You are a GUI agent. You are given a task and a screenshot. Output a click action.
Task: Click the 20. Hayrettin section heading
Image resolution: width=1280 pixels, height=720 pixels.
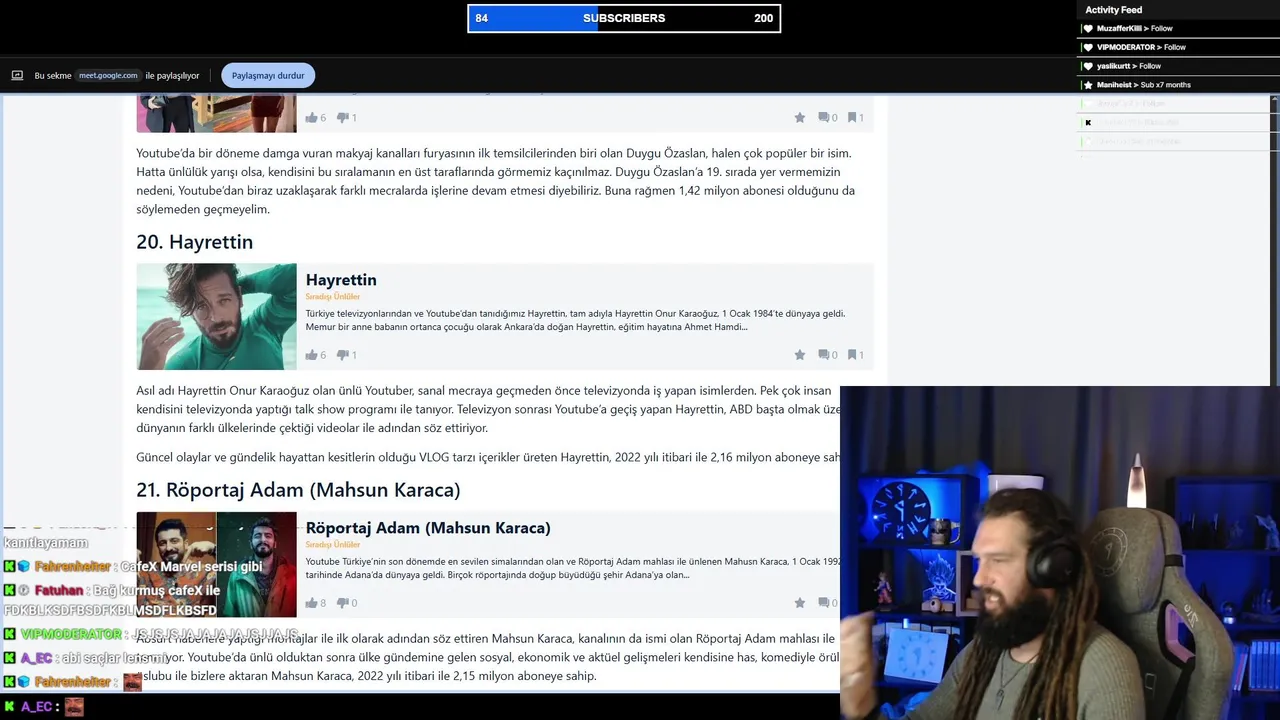[x=195, y=242]
